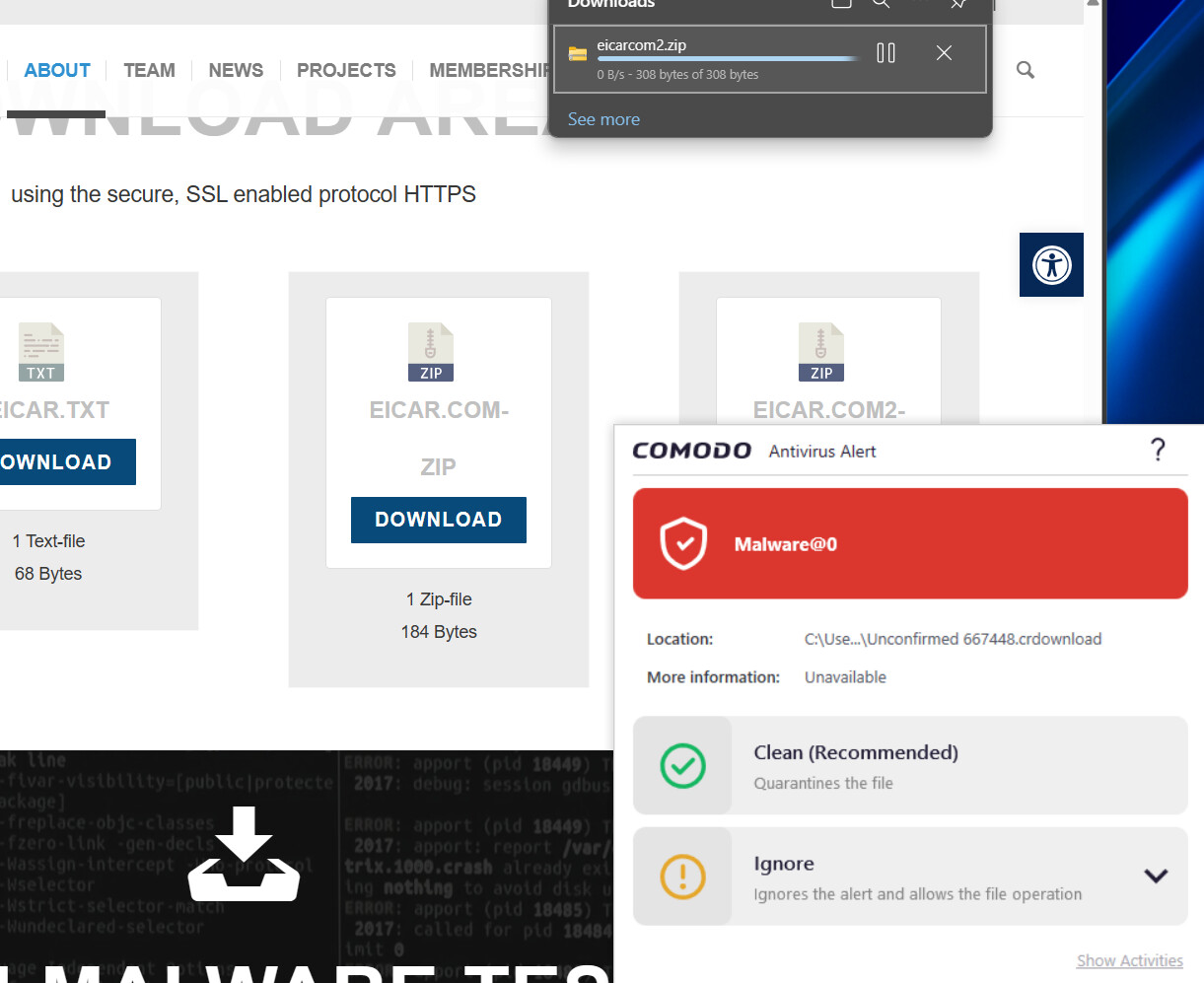The height and width of the screenshot is (983, 1204).
Task: Choose Ignore to allow the file operation
Action: [910, 877]
